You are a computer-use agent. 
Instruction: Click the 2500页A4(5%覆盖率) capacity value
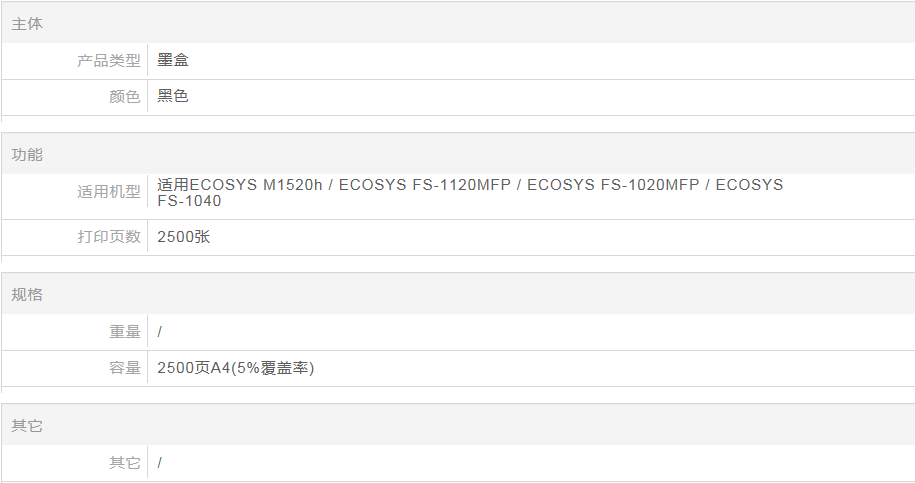[x=236, y=368]
